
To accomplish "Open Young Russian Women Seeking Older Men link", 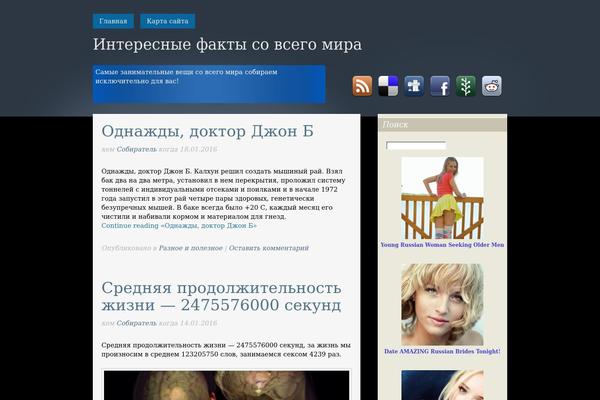I will tap(442, 245).
